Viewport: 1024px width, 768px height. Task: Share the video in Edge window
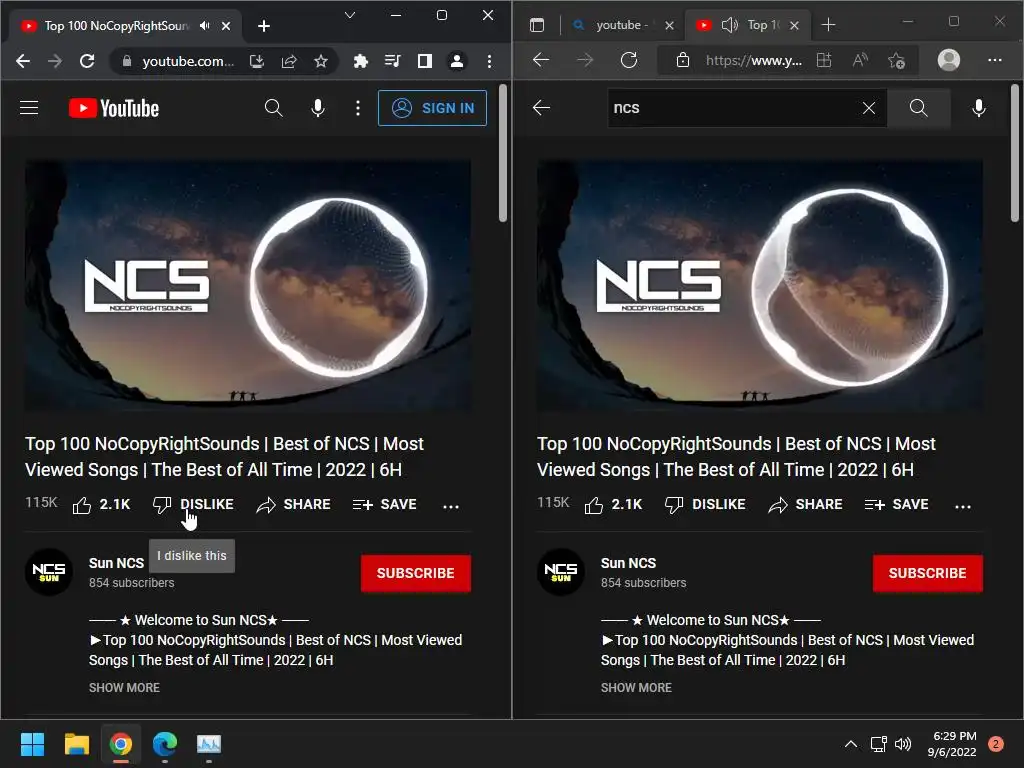click(805, 505)
